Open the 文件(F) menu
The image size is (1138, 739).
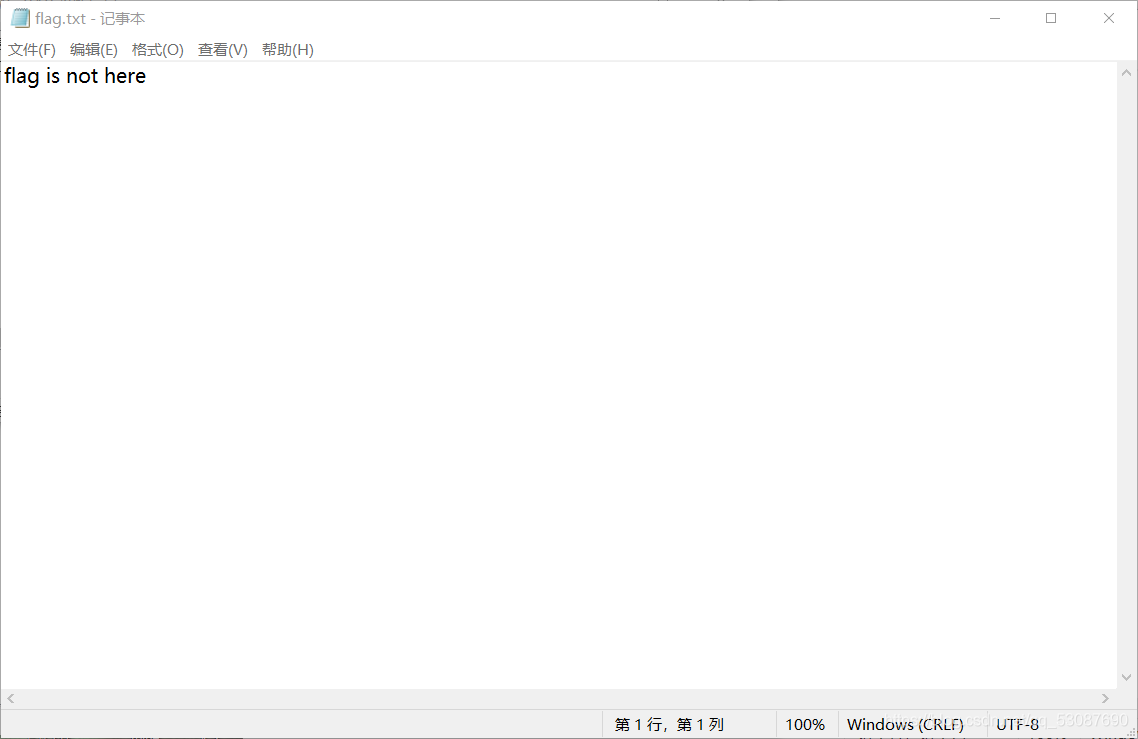click(32, 49)
